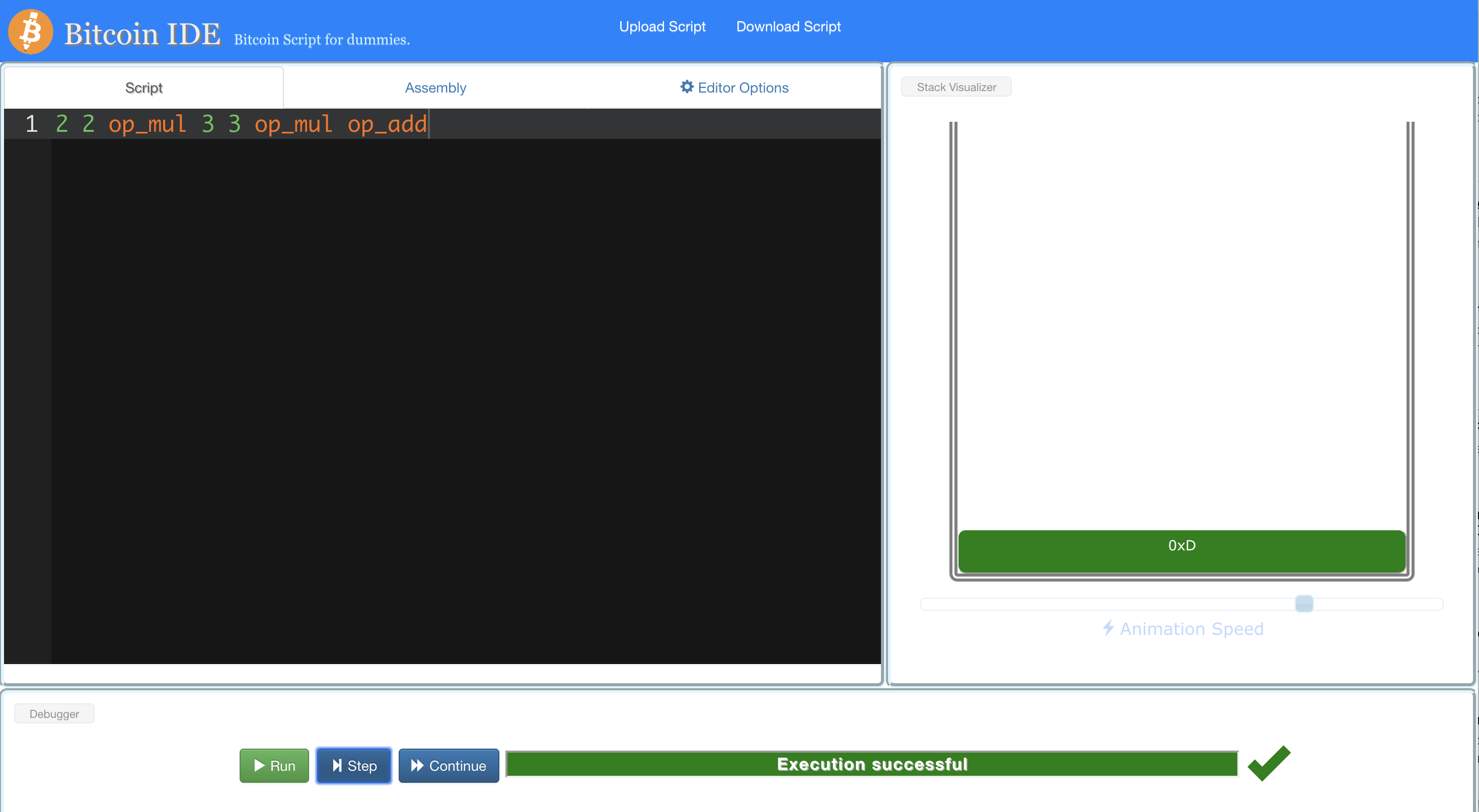
Task: Click the Bitcoin IDE title
Action: (142, 34)
